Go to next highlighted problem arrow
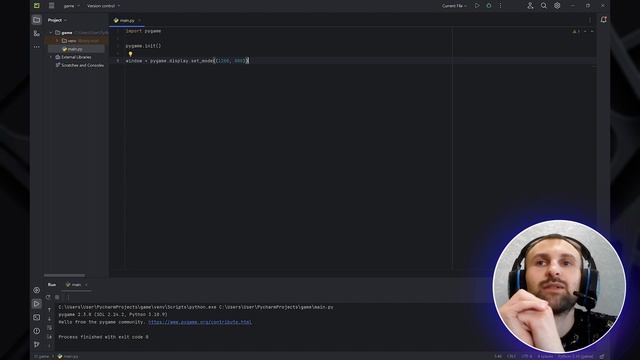 tap(592, 31)
